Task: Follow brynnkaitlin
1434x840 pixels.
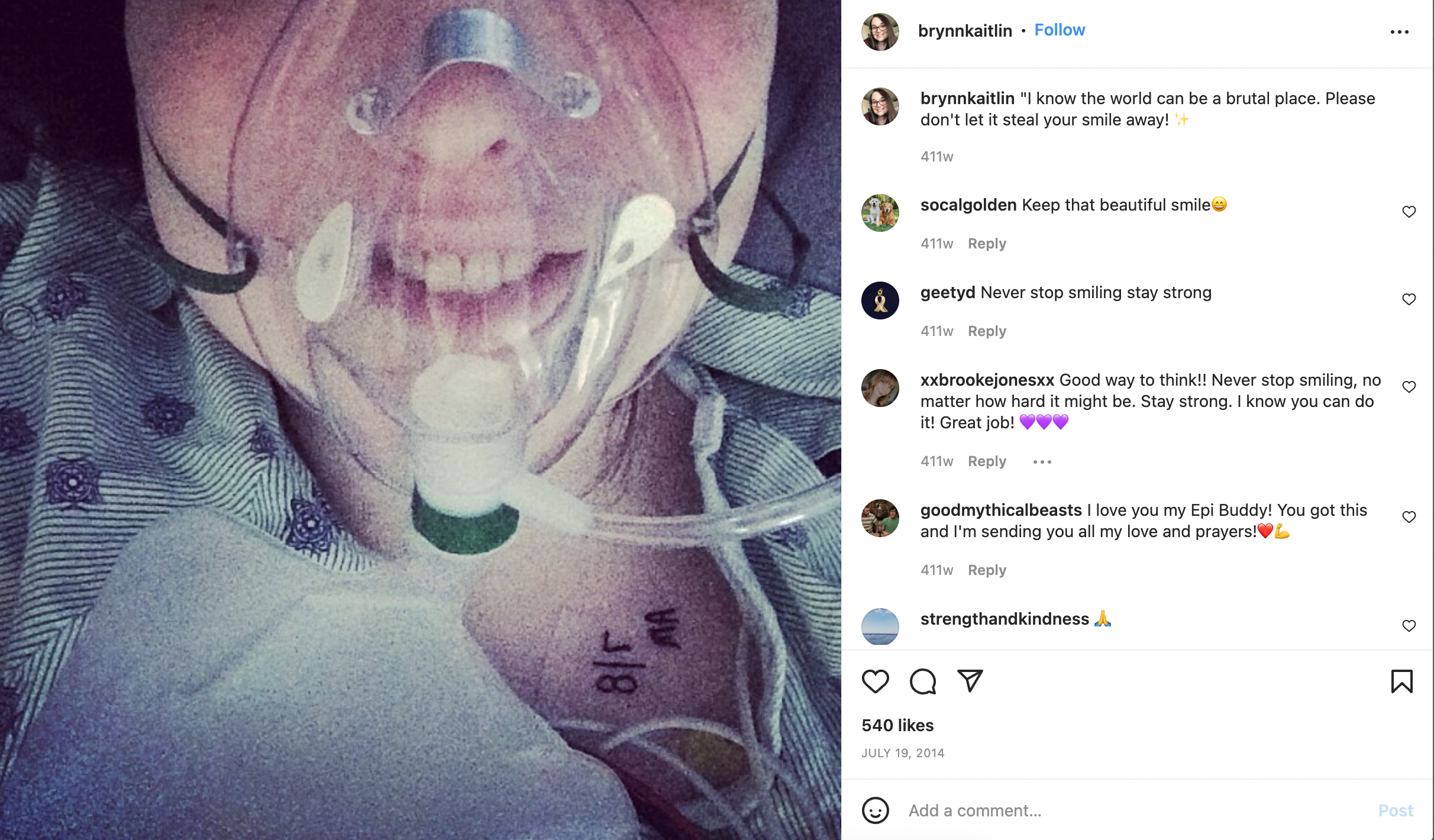Action: pos(1060,30)
